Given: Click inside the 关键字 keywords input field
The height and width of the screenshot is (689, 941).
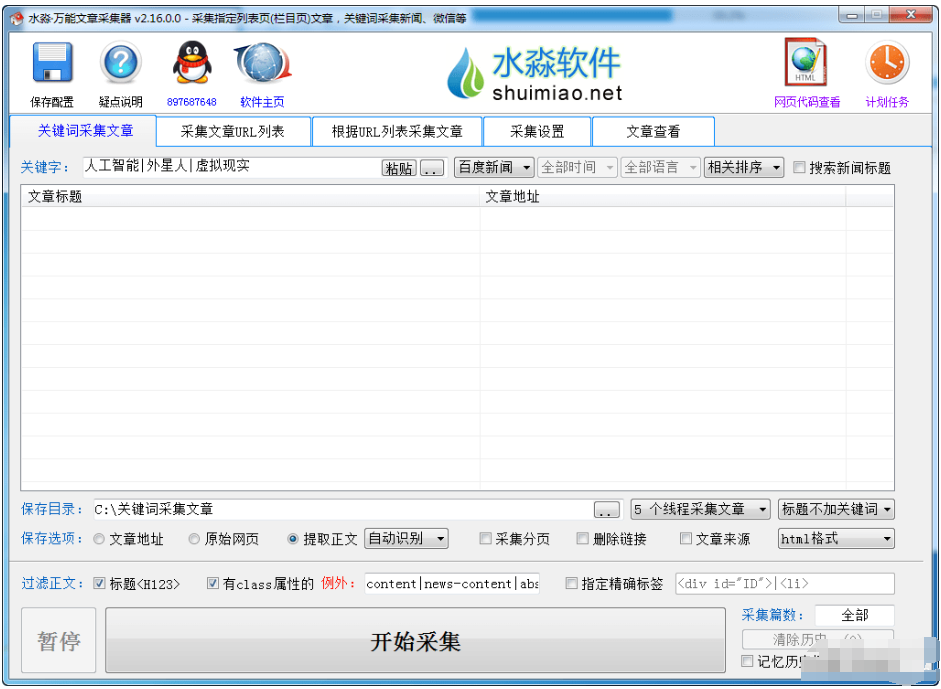Looking at the screenshot, I should [225, 167].
